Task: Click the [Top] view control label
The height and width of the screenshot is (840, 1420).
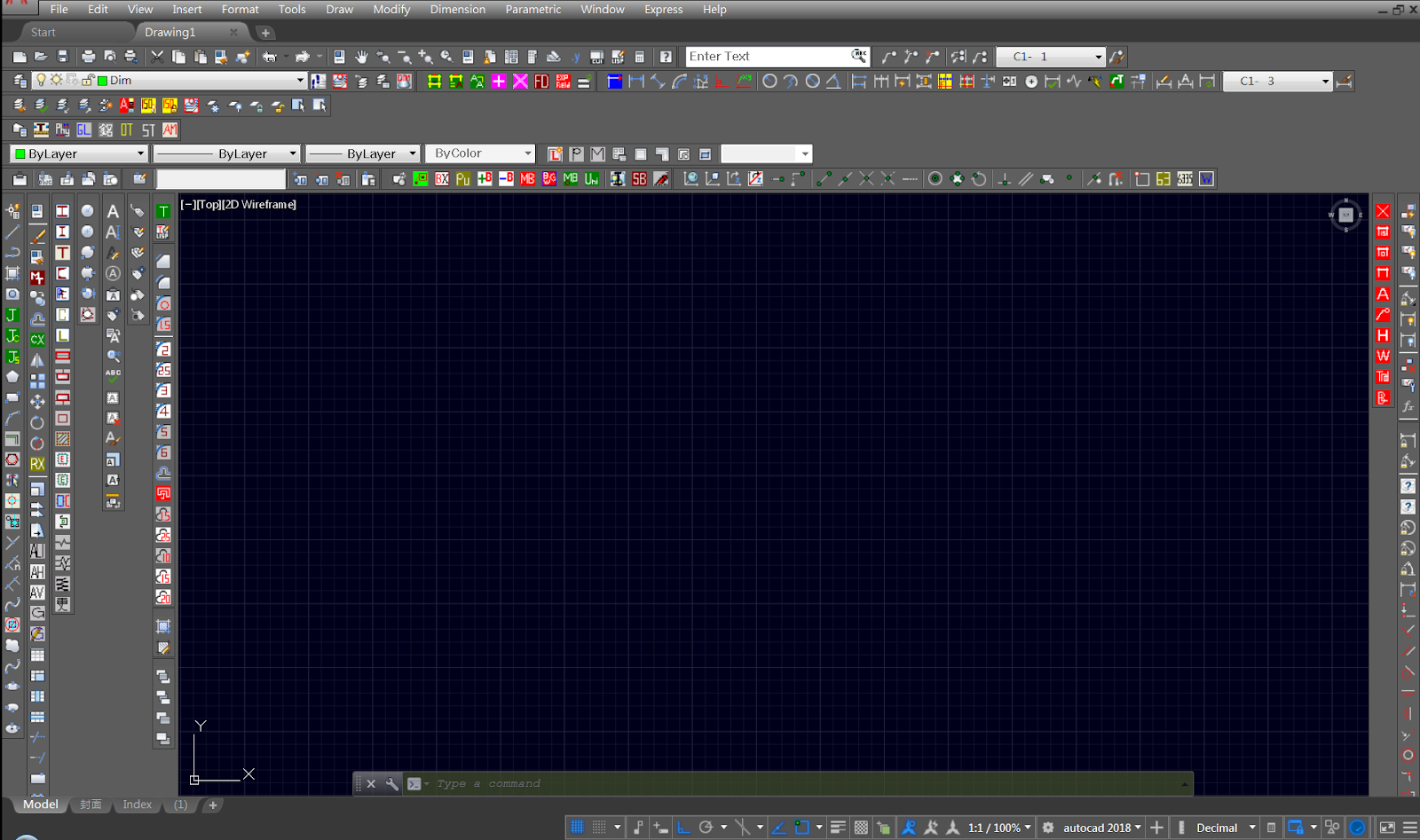Action: [x=207, y=204]
